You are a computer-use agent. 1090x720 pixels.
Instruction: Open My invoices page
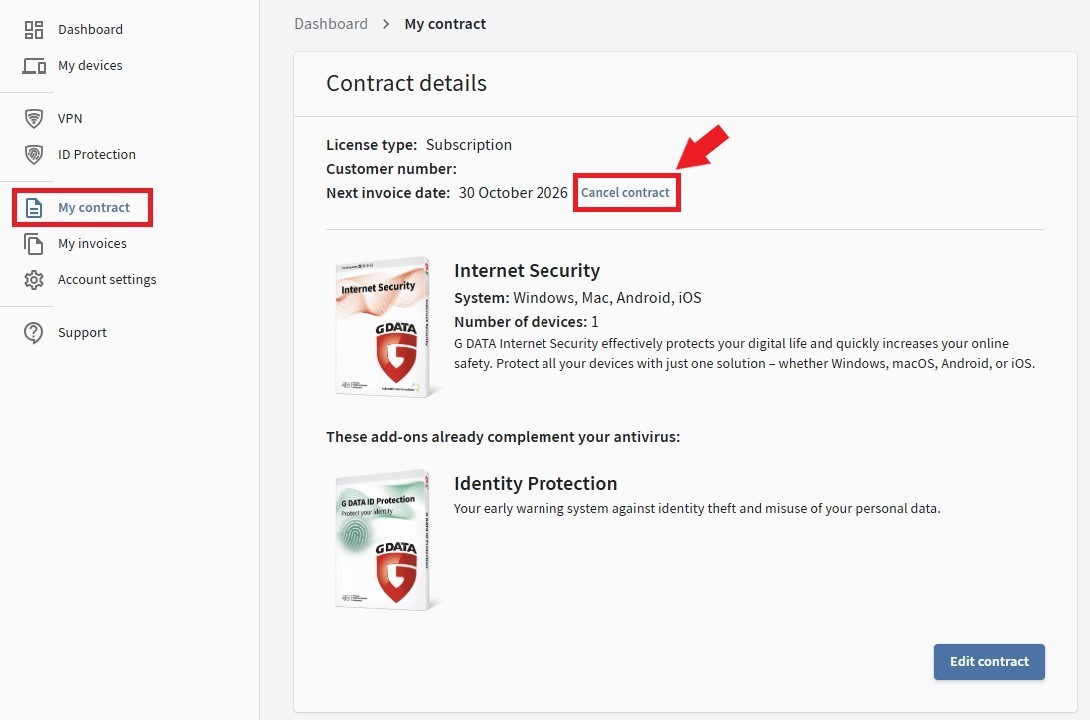point(92,244)
